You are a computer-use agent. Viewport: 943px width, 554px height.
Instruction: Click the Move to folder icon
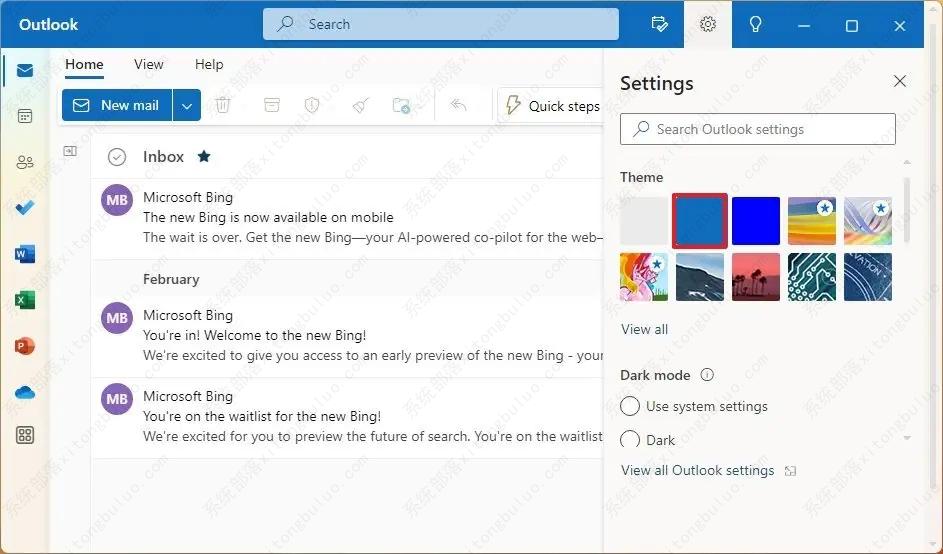pyautogui.click(x=401, y=105)
